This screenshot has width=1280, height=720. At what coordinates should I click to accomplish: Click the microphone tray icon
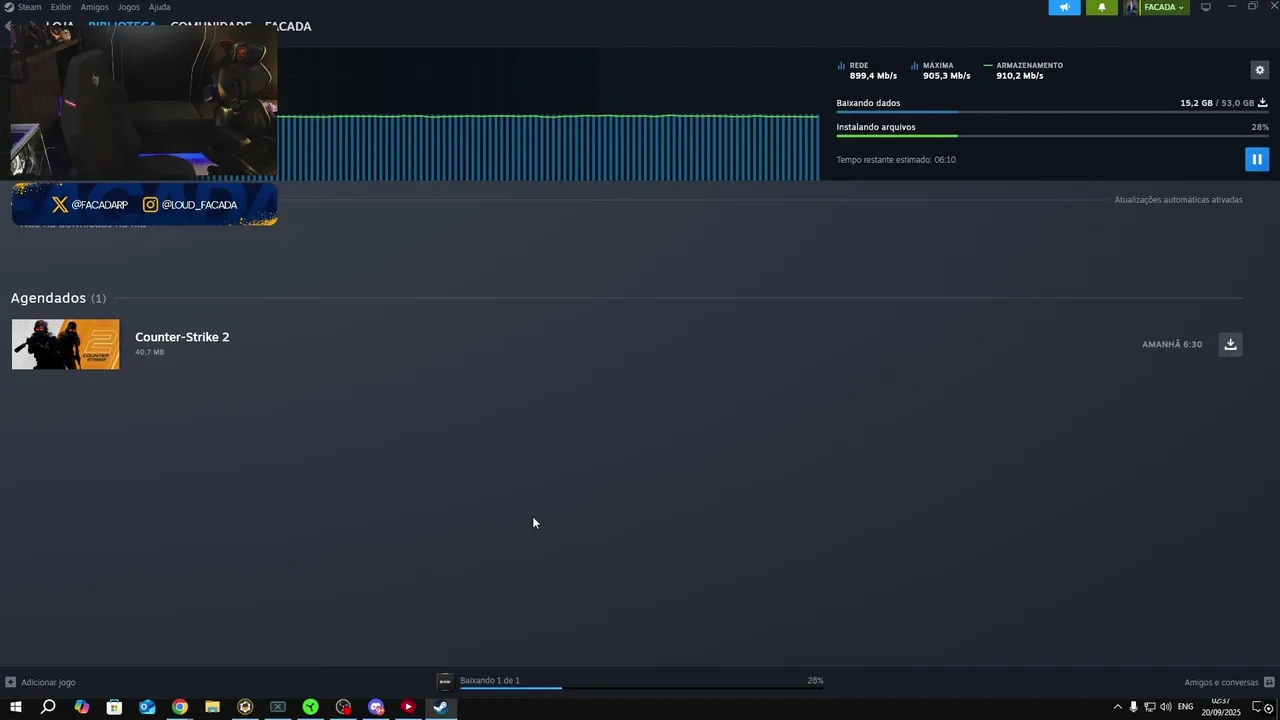pos(1133,707)
